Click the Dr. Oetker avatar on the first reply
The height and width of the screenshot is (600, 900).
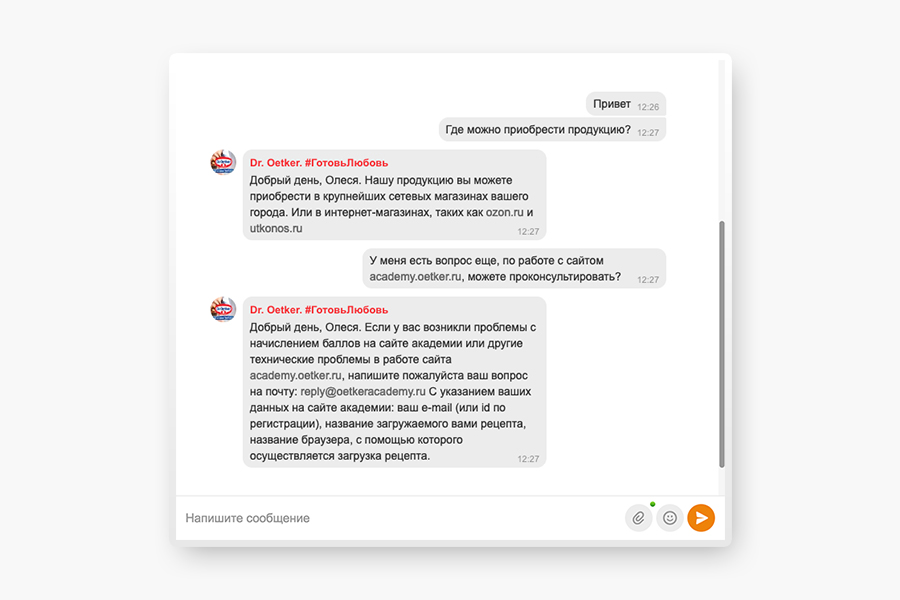223,162
